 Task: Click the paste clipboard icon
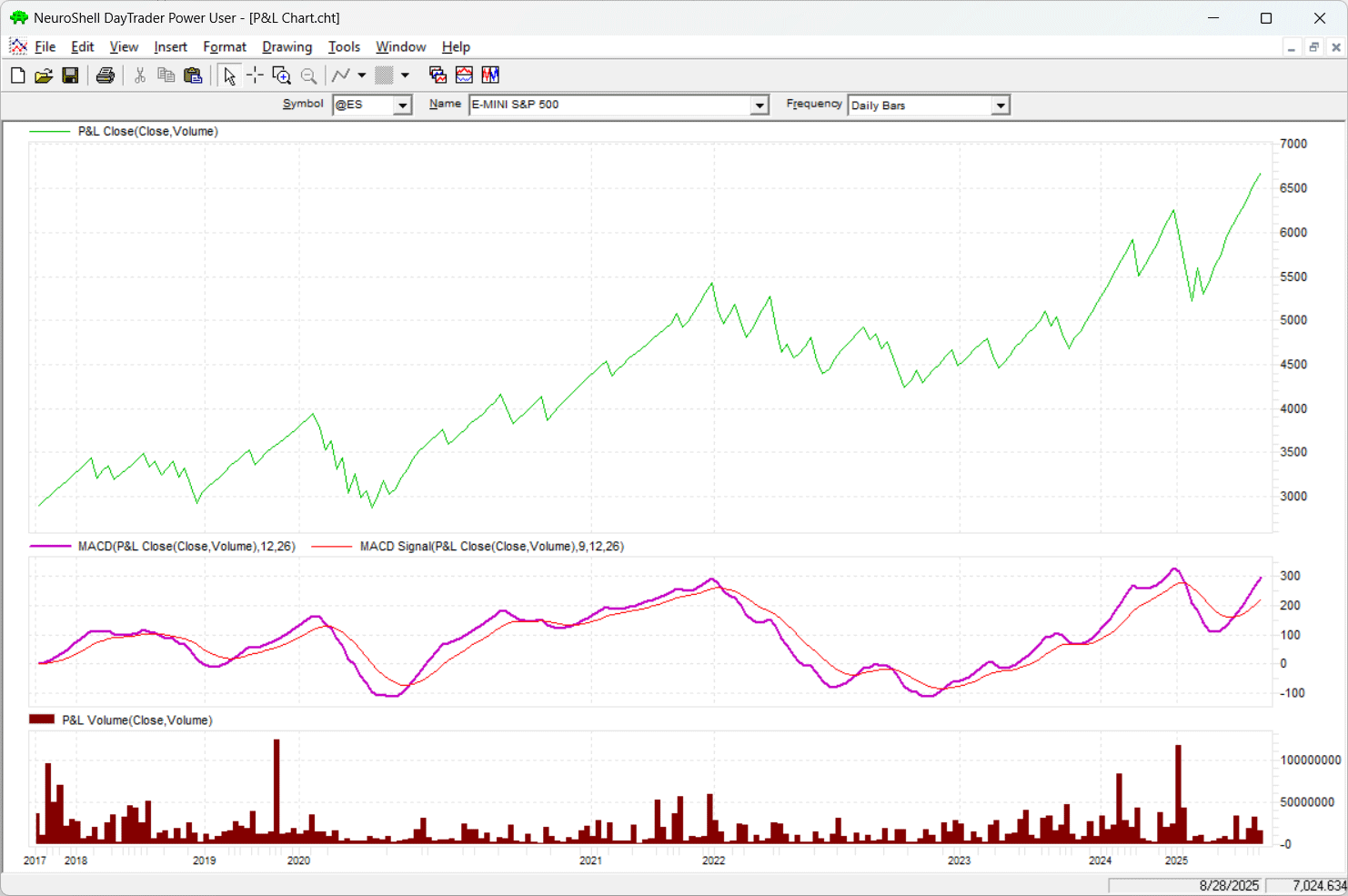click(x=193, y=76)
